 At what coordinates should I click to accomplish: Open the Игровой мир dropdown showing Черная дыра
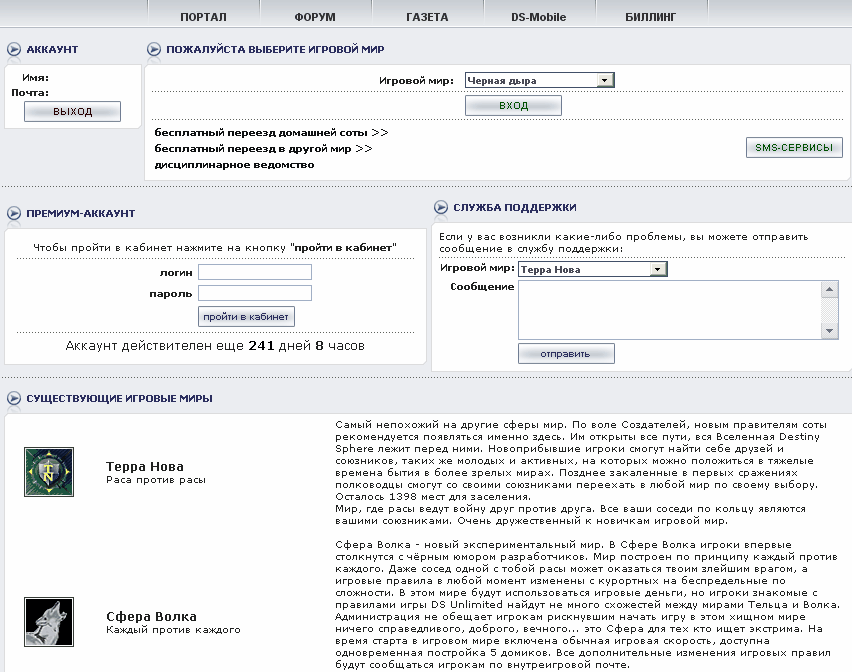pyautogui.click(x=540, y=80)
